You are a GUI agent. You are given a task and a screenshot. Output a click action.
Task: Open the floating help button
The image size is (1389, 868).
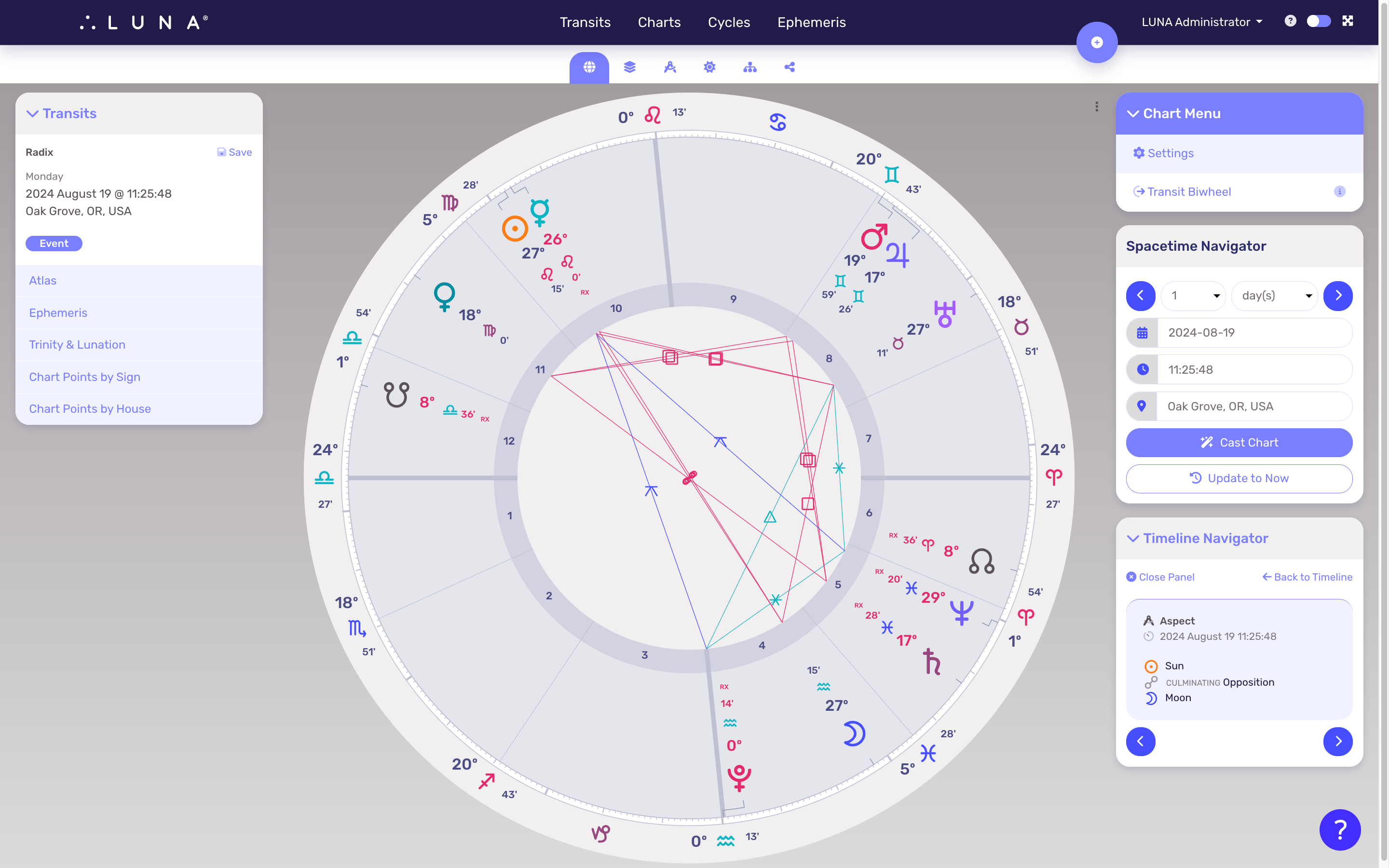[x=1340, y=829]
